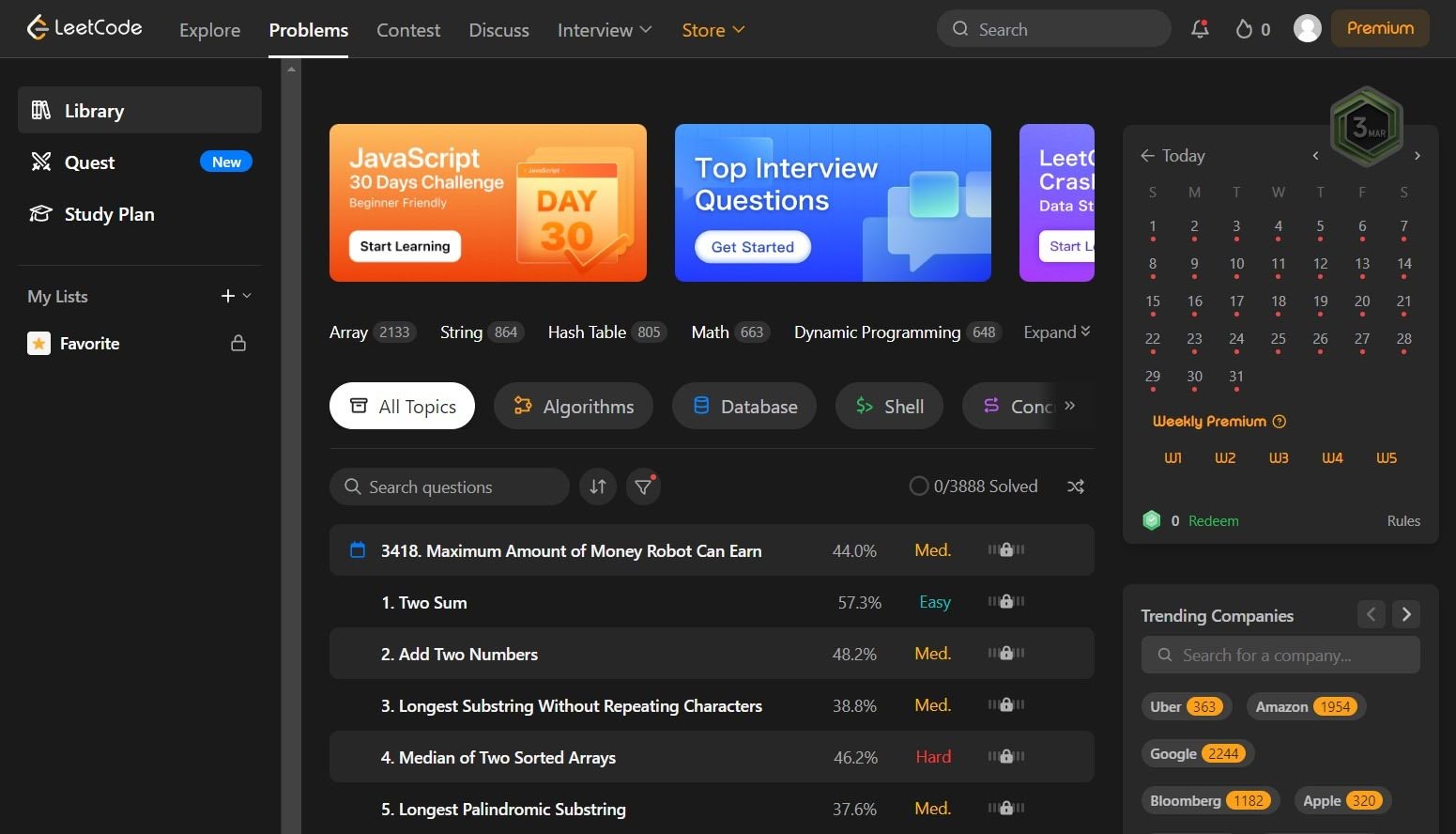Image resolution: width=1456 pixels, height=834 pixels.
Task: Click the Redeem link
Action: [x=1213, y=521]
